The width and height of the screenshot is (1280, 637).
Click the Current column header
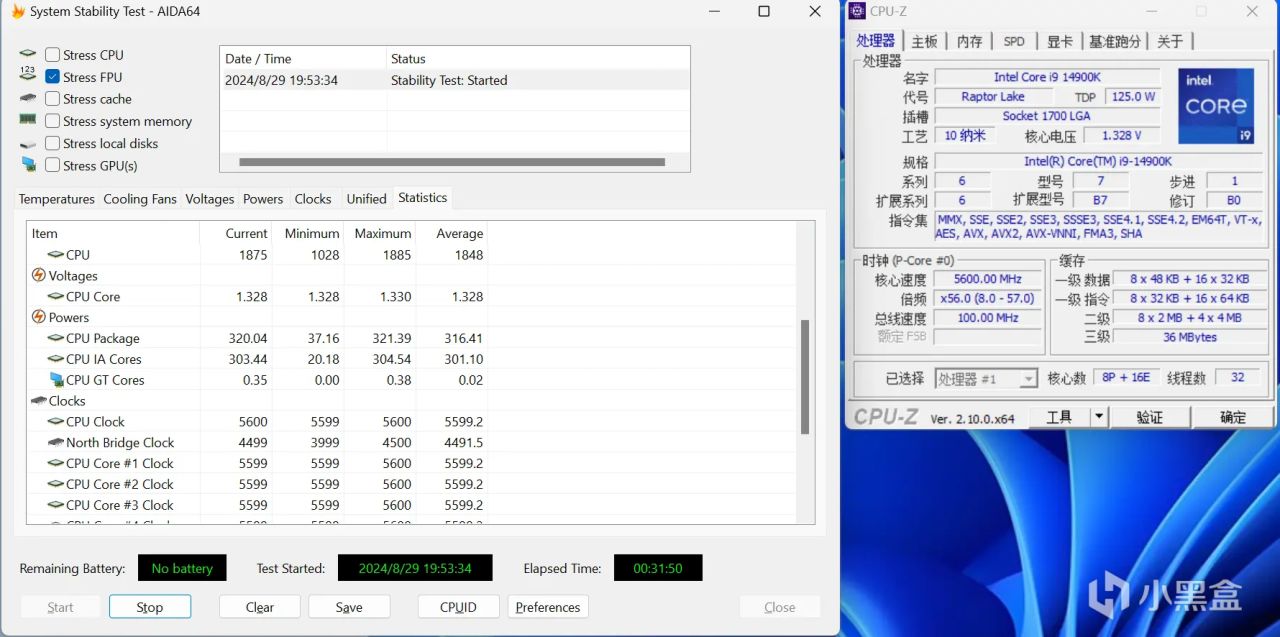[x=236, y=233]
